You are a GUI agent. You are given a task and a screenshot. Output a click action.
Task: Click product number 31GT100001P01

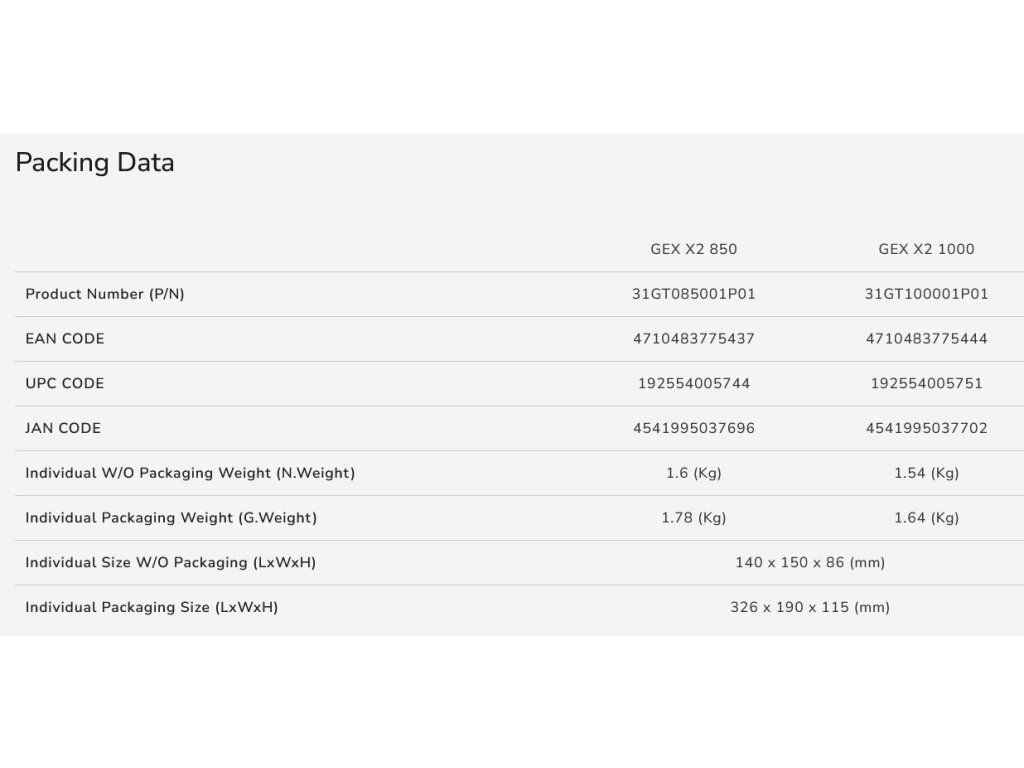(x=926, y=295)
